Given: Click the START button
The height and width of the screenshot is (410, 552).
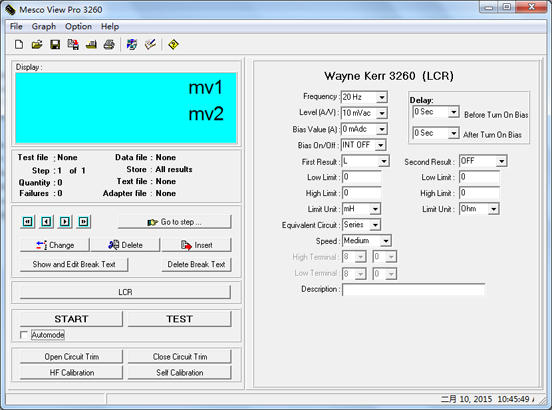Looking at the screenshot, I should point(71,319).
